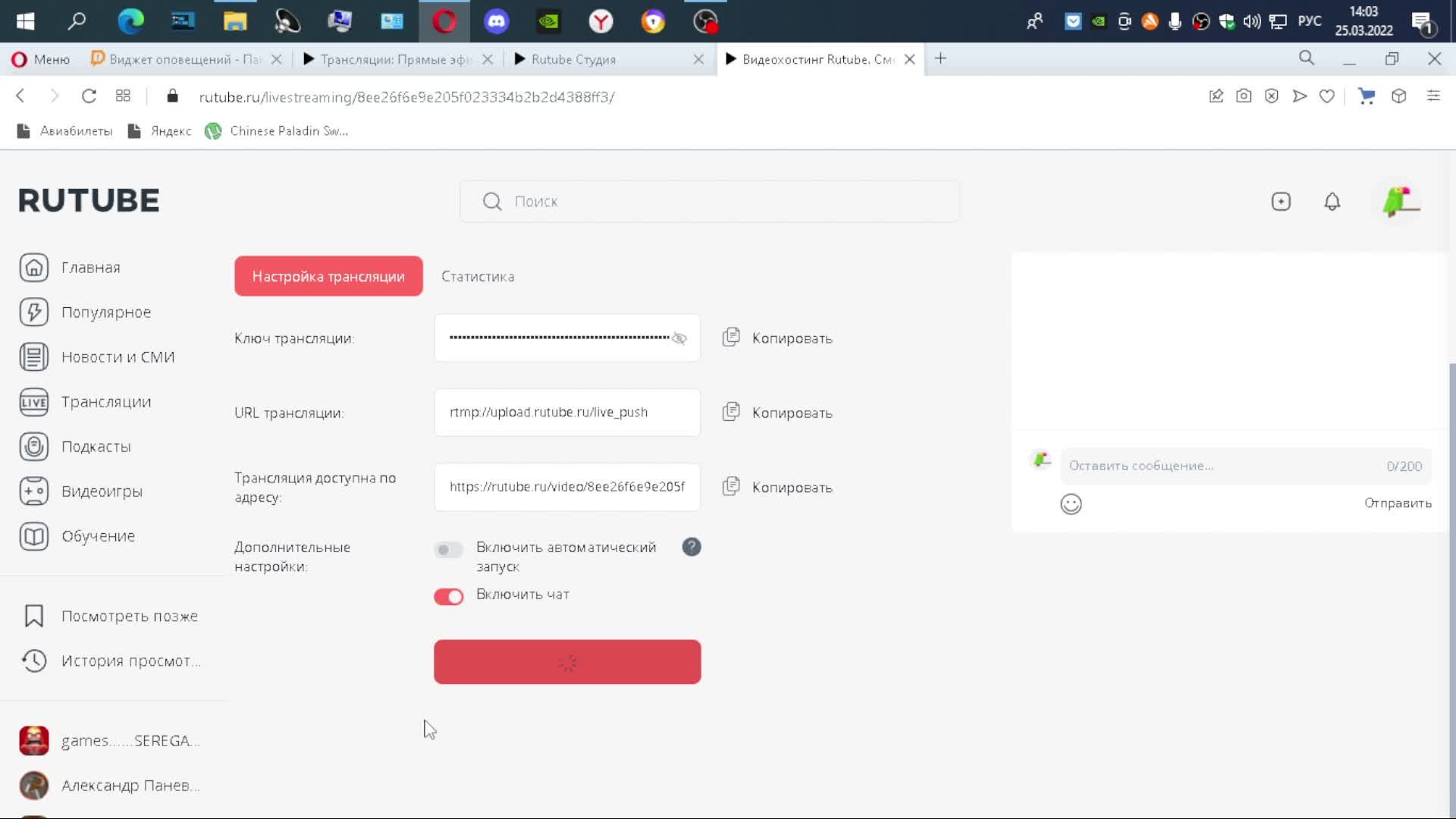Click Копировать next to stream key
This screenshot has width=1456, height=819.
tap(792, 338)
